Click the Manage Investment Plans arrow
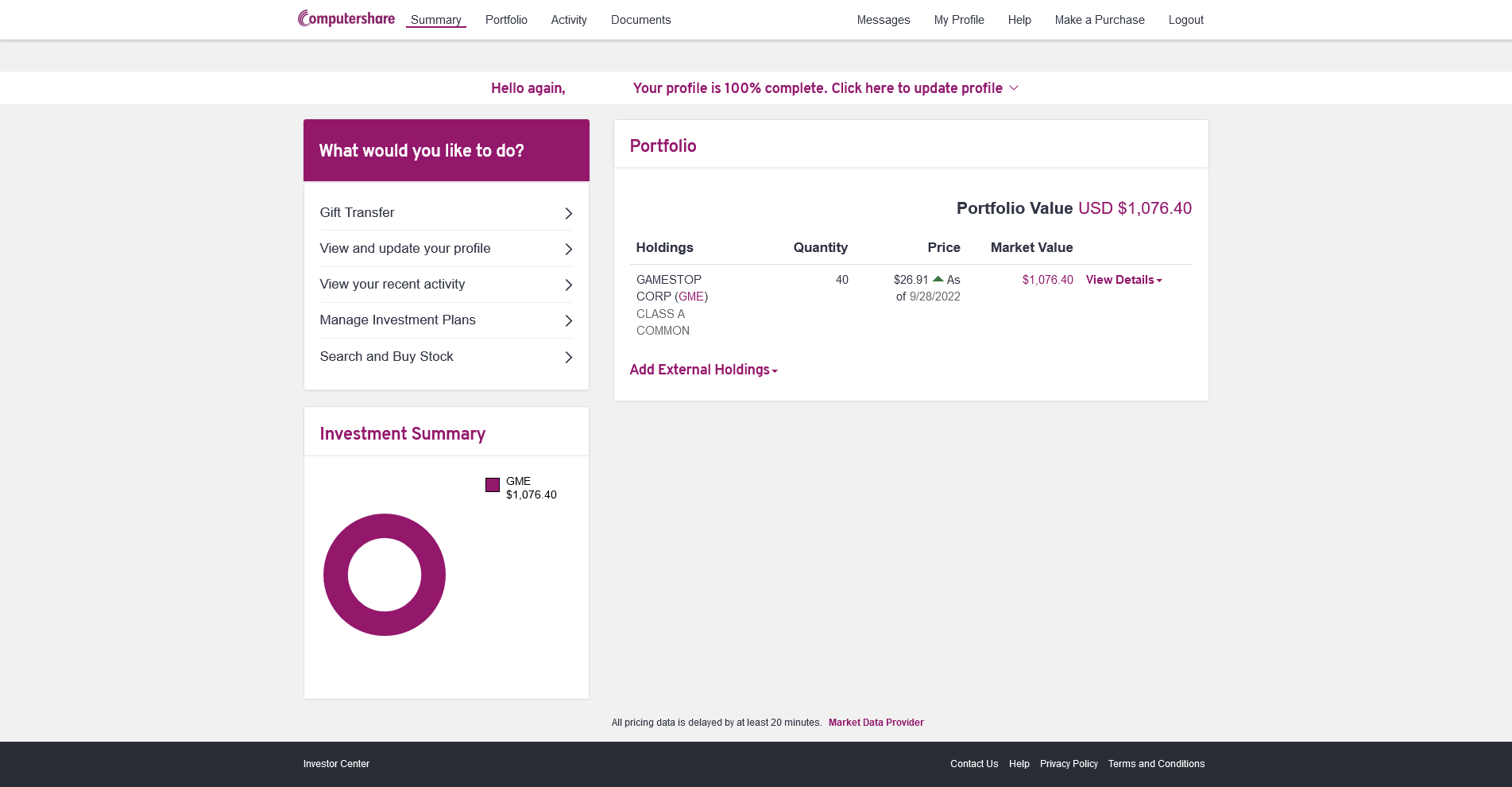The height and width of the screenshot is (787, 1512). [568, 320]
